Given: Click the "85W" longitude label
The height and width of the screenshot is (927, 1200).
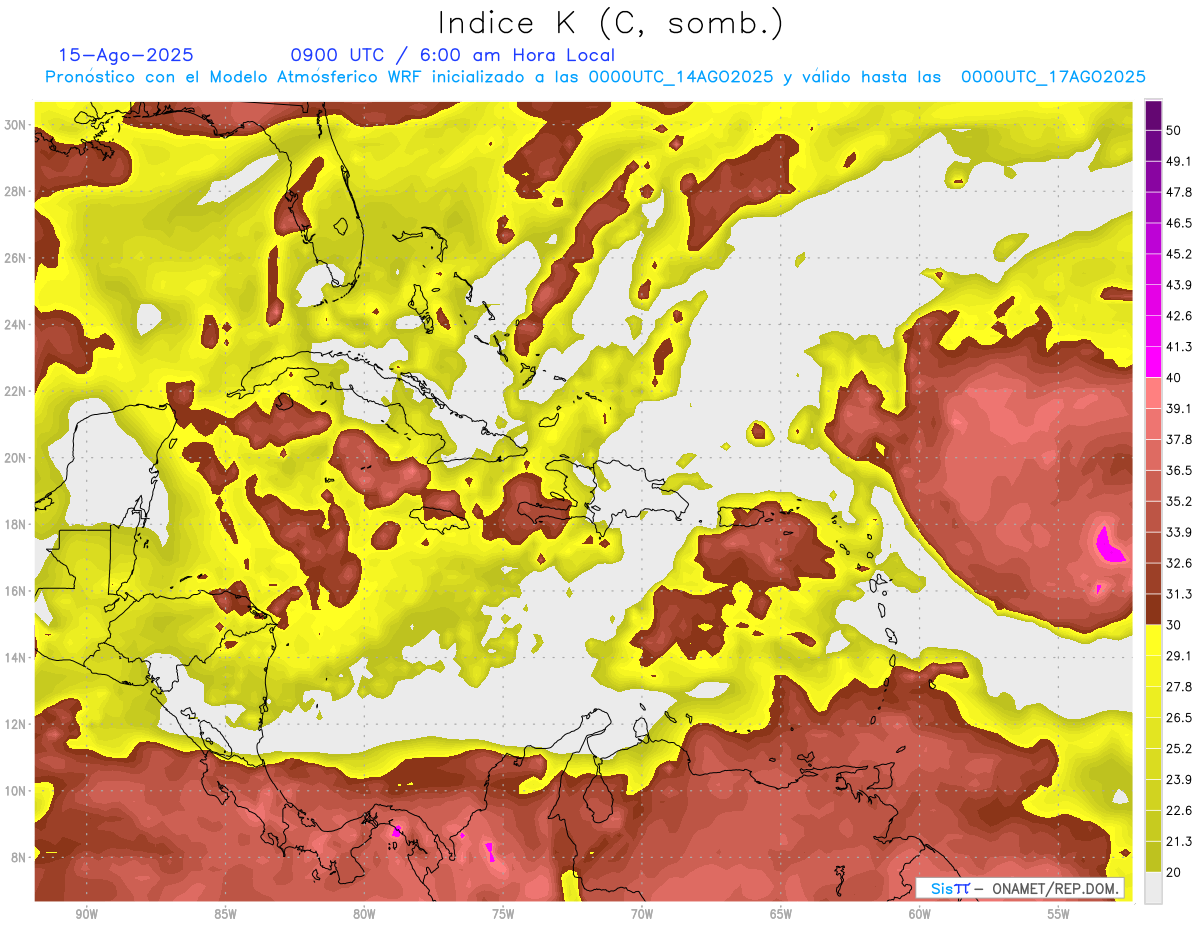Looking at the screenshot, I should click(x=225, y=914).
